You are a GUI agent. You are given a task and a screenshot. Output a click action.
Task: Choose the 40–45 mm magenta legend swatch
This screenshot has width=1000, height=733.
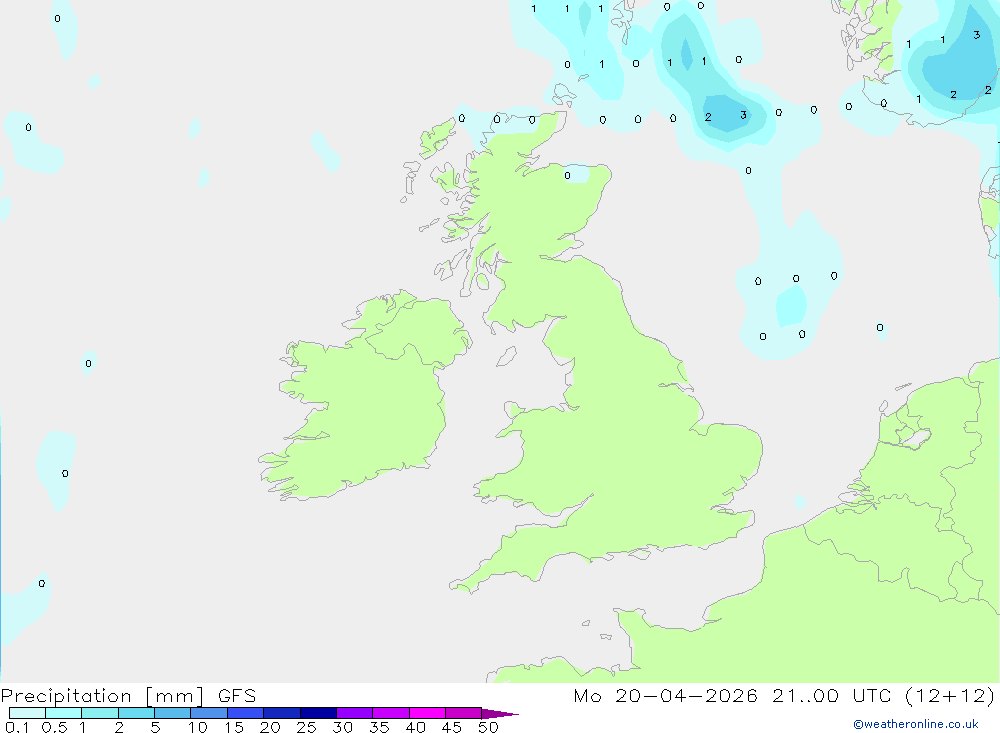tap(427, 713)
